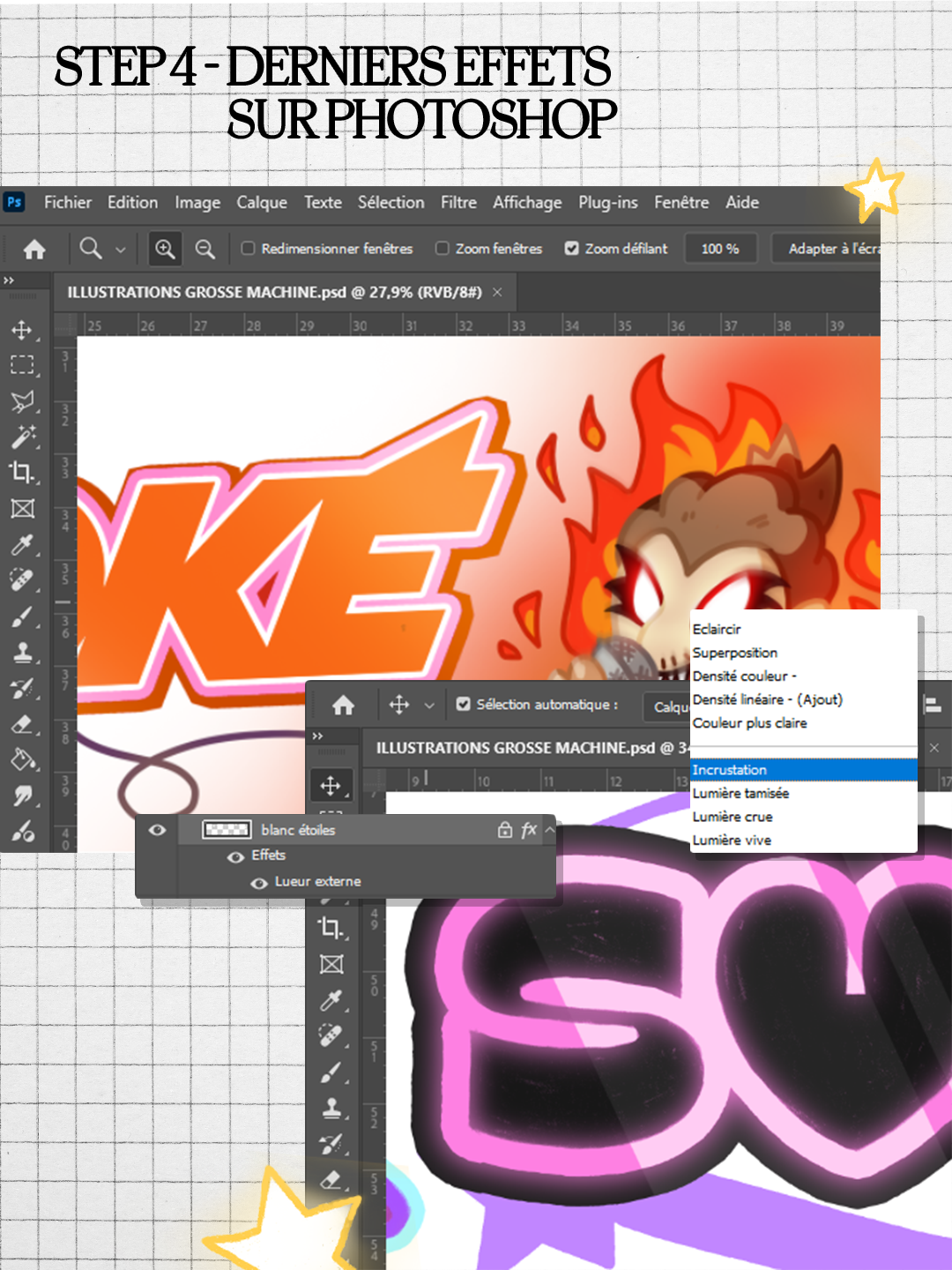Hide the Lueur externe effect via its eye icon

[x=258, y=883]
